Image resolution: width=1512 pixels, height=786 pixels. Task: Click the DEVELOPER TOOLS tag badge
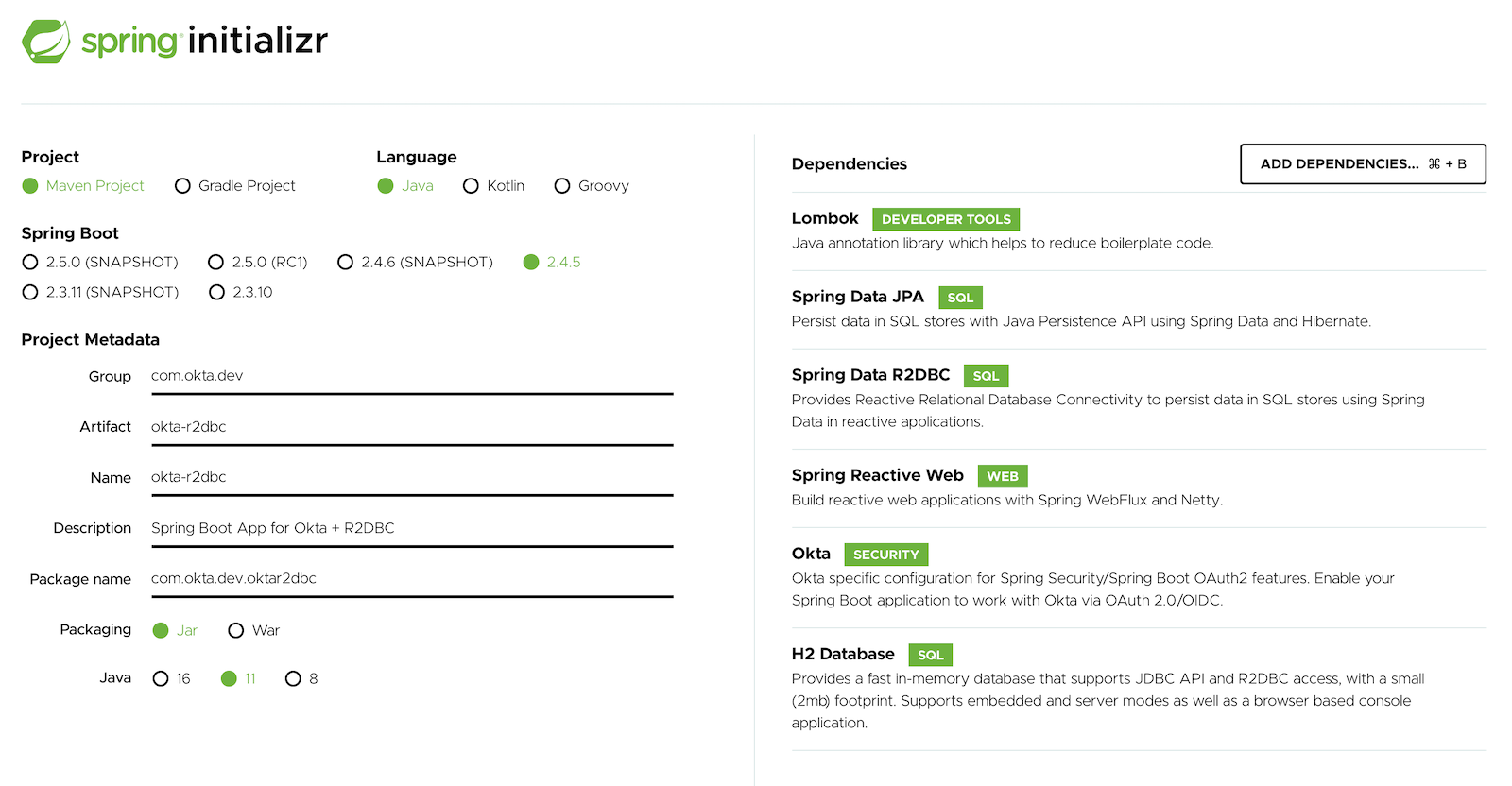coord(946,219)
